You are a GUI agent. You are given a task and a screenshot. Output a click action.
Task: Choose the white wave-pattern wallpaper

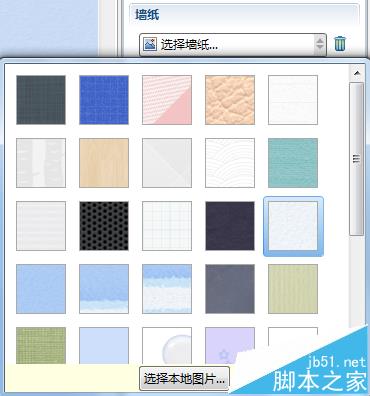point(230,163)
